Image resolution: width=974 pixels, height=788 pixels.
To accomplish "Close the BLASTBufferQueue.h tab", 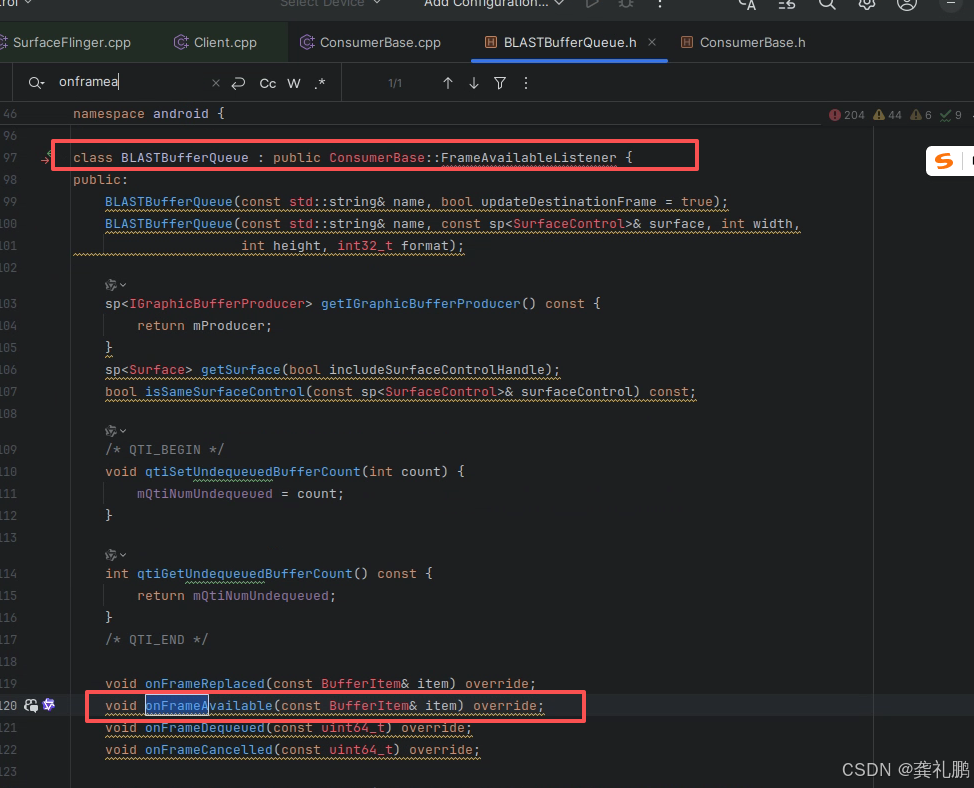I will [652, 42].
